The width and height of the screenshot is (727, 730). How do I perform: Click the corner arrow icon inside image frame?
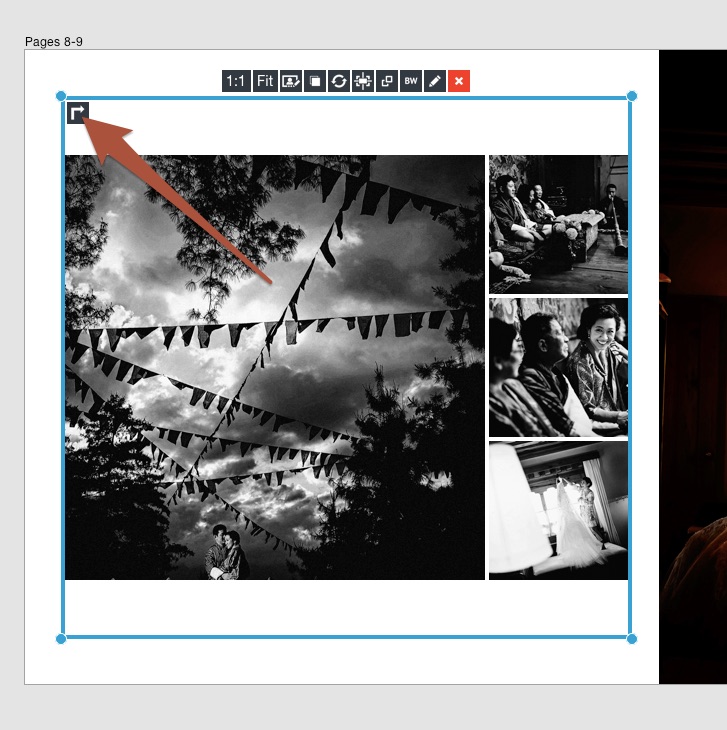click(x=78, y=113)
